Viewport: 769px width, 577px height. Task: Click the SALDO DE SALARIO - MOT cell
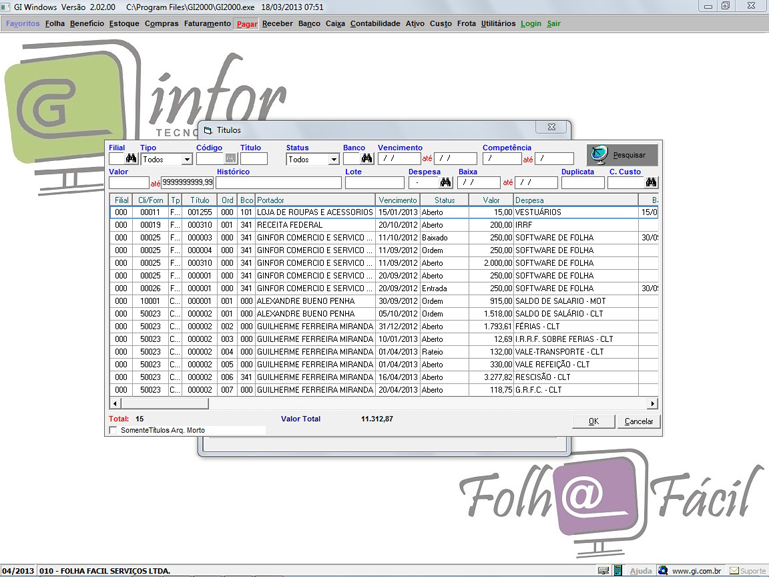(x=576, y=301)
